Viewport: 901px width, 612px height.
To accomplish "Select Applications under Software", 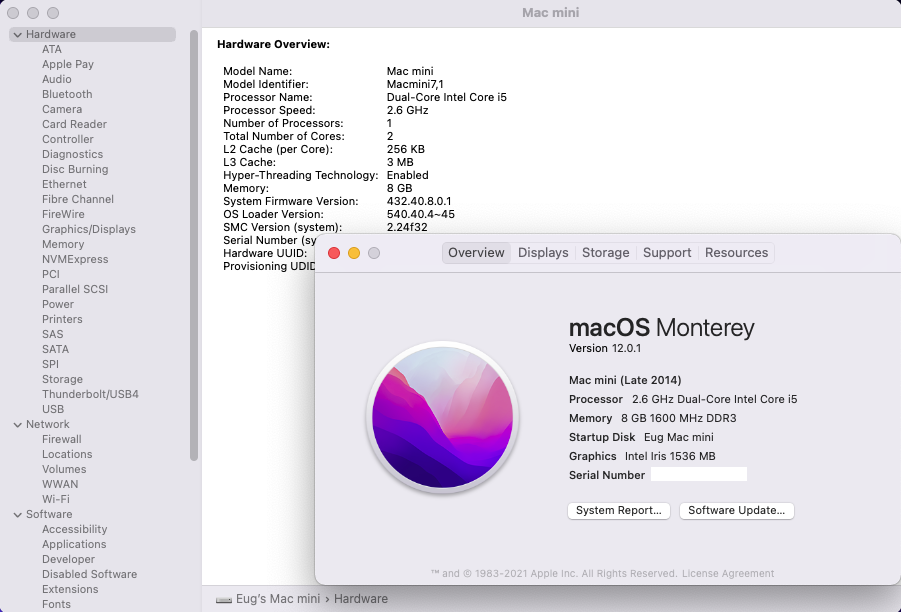I will coord(74,544).
